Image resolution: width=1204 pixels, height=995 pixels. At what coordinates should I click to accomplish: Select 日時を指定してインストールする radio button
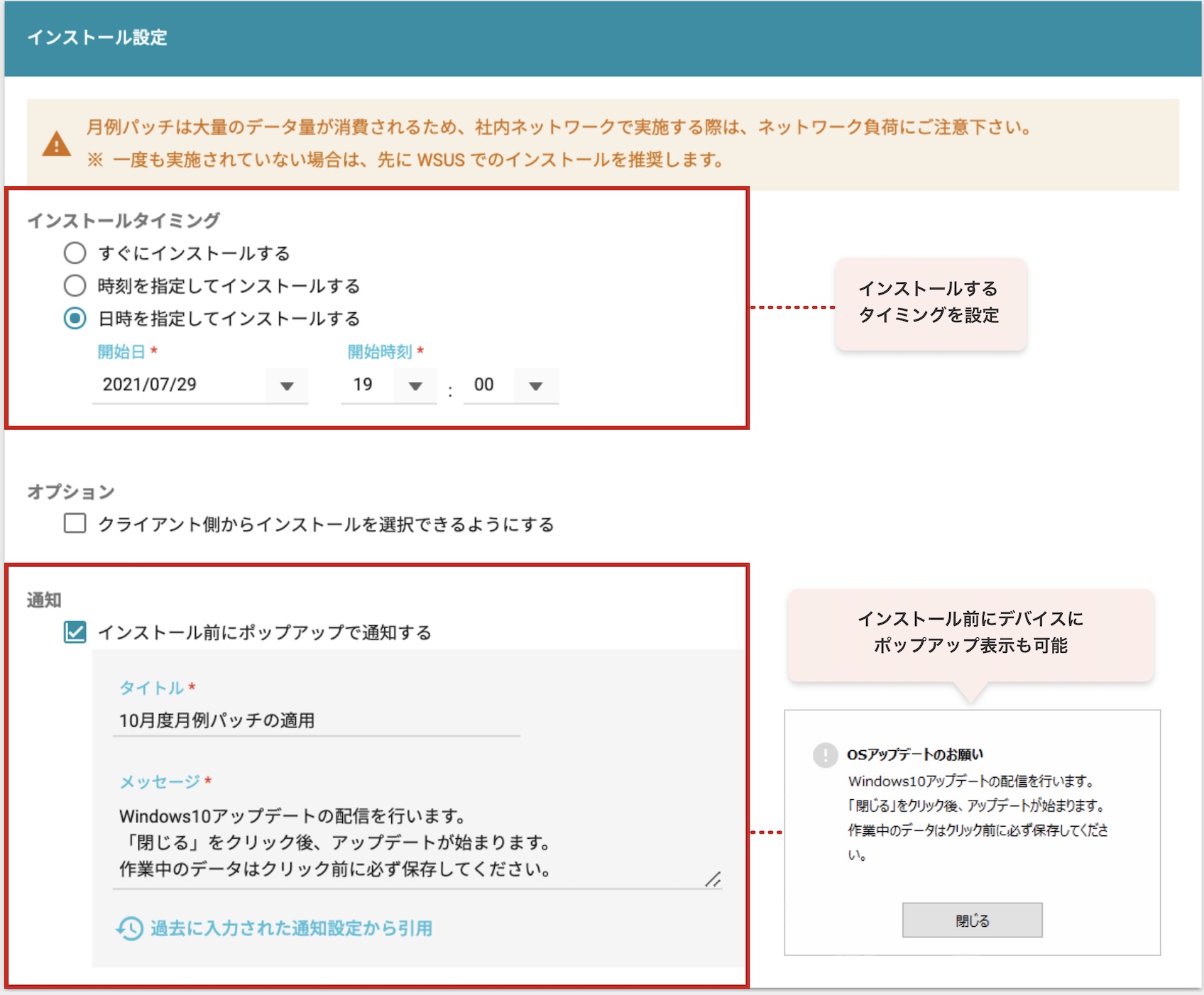pyautogui.click(x=75, y=318)
